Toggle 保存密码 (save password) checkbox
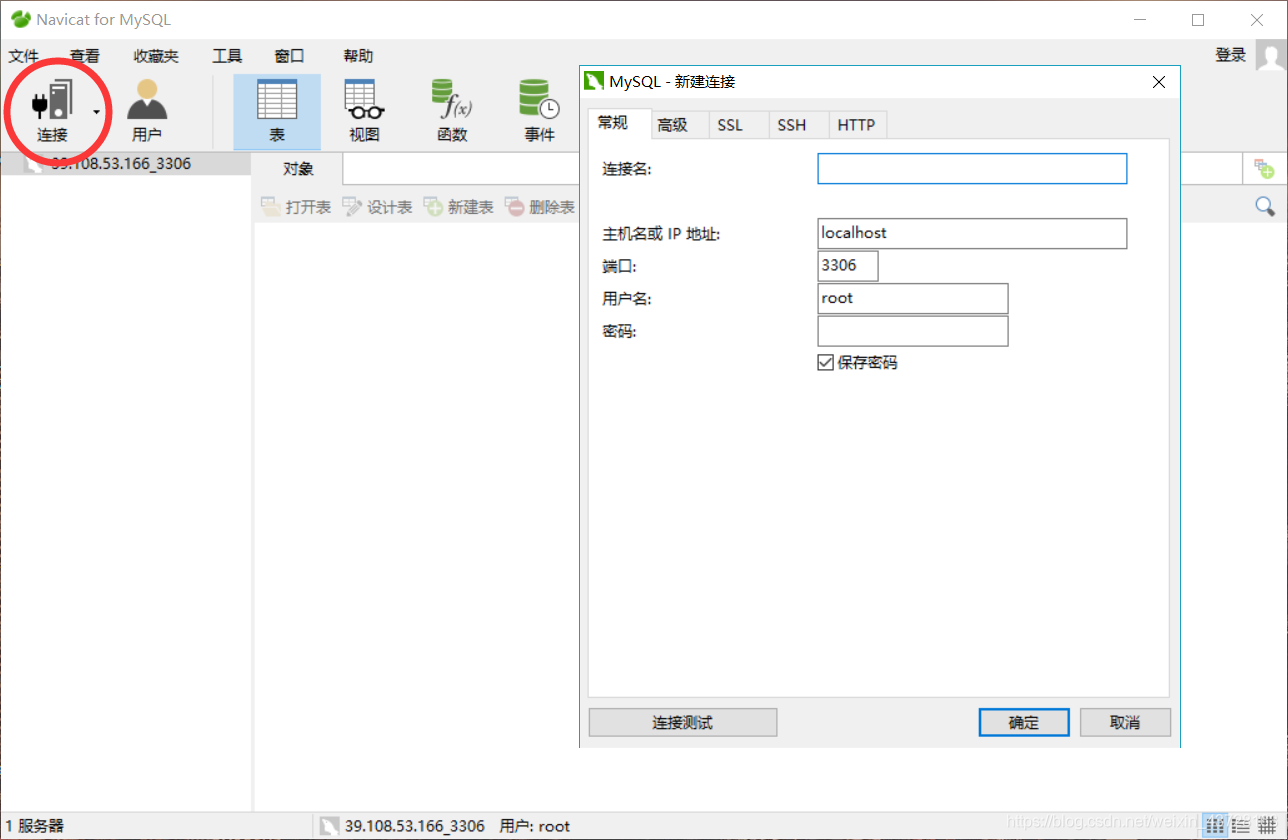This screenshot has width=1288, height=840. coord(826,362)
